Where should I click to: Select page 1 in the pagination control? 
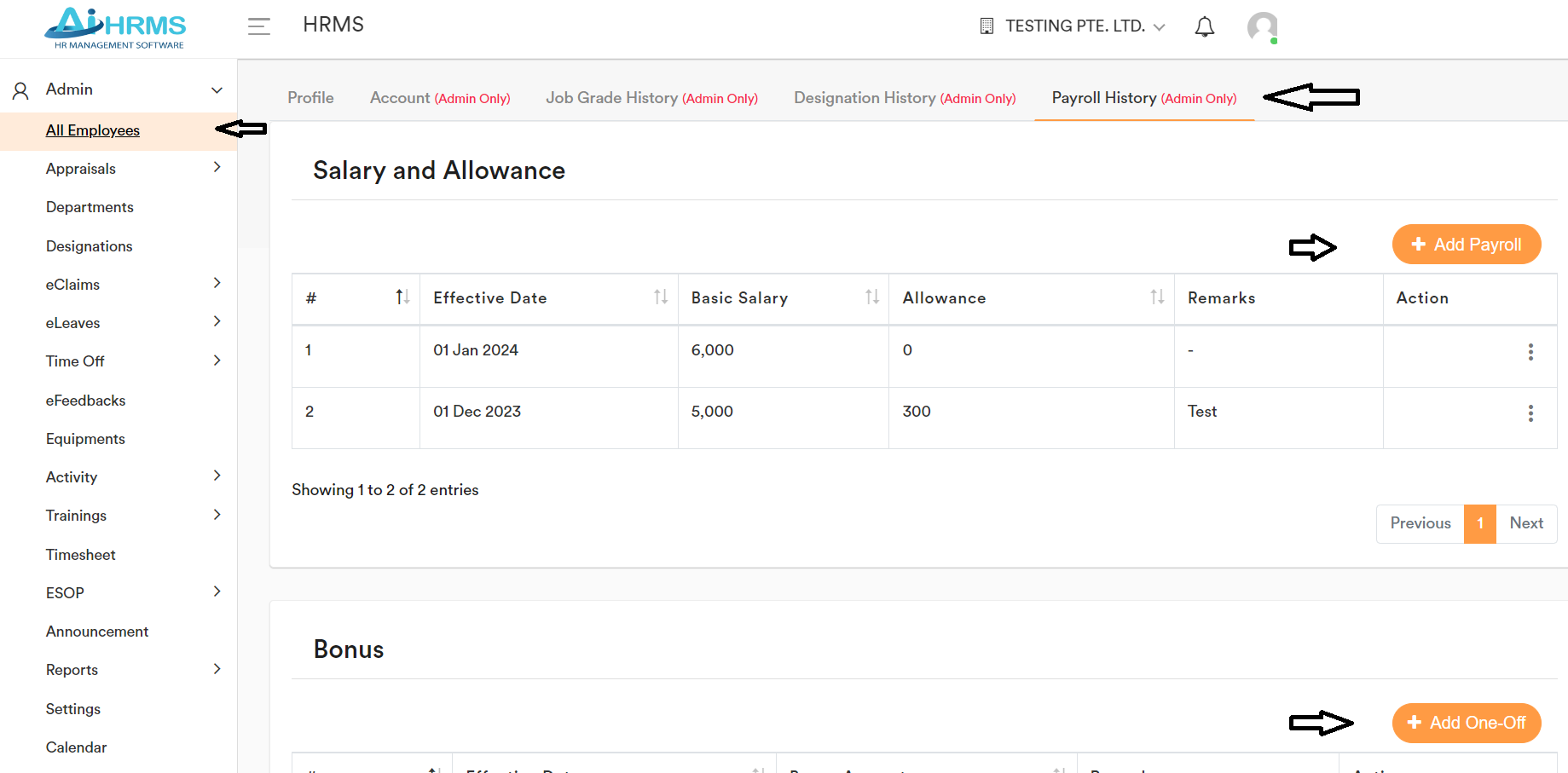click(1480, 523)
